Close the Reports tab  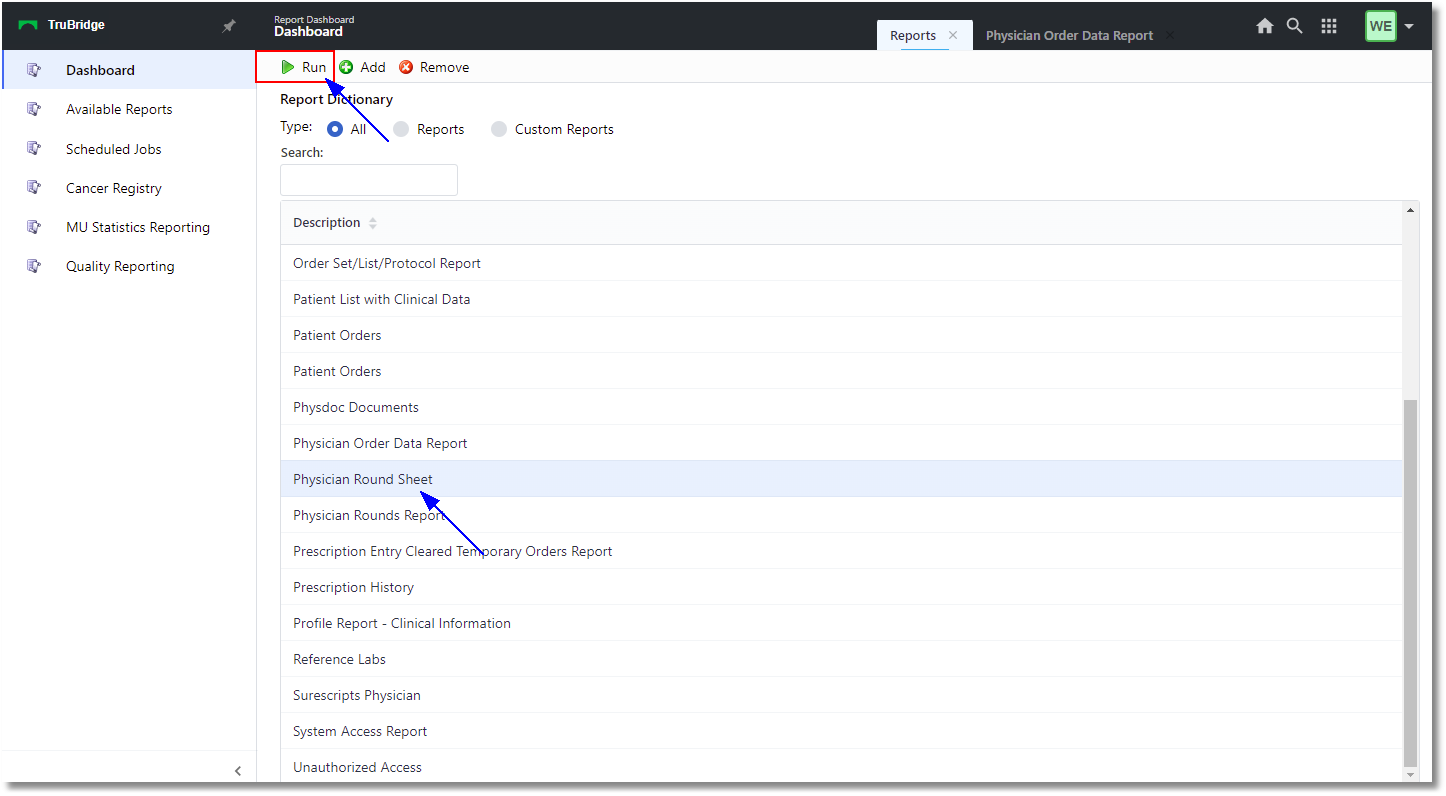click(953, 35)
